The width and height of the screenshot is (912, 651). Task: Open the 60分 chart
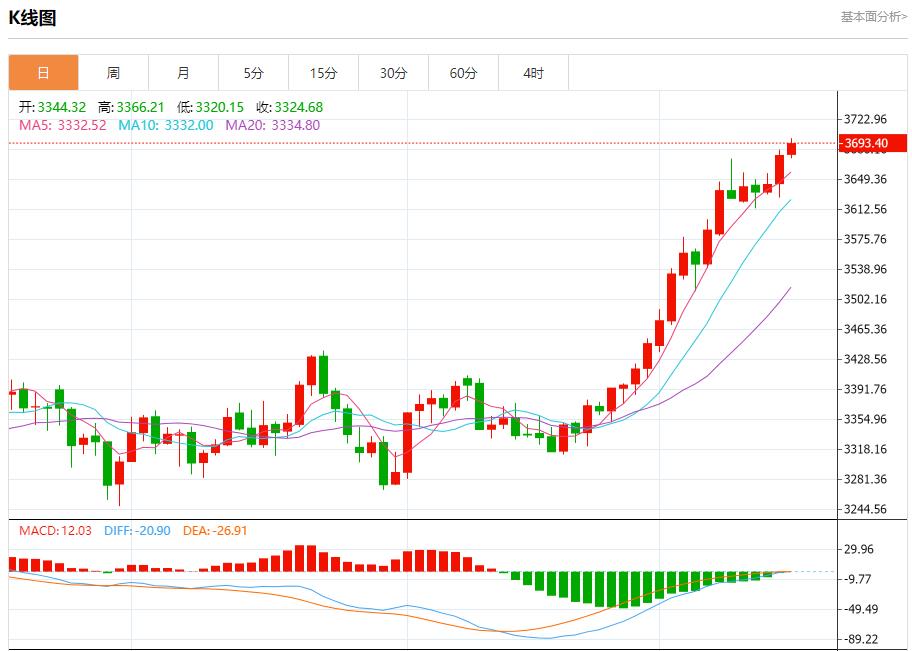(x=463, y=72)
